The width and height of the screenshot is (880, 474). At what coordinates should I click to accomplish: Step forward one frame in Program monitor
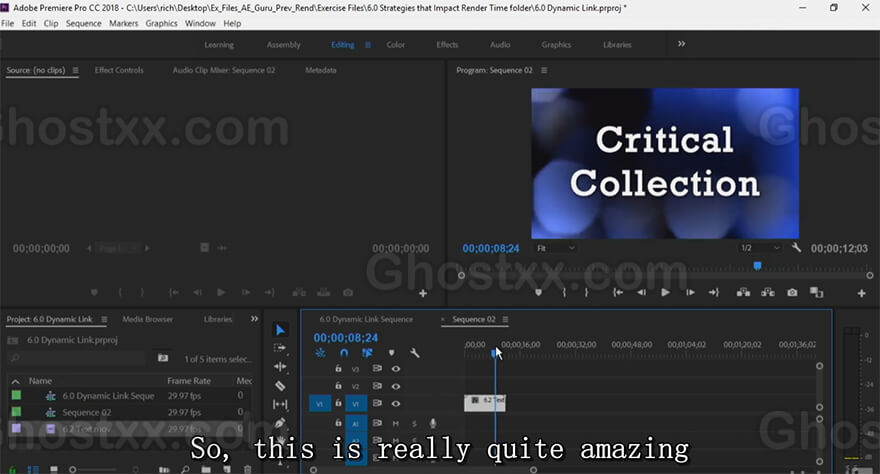[x=690, y=292]
